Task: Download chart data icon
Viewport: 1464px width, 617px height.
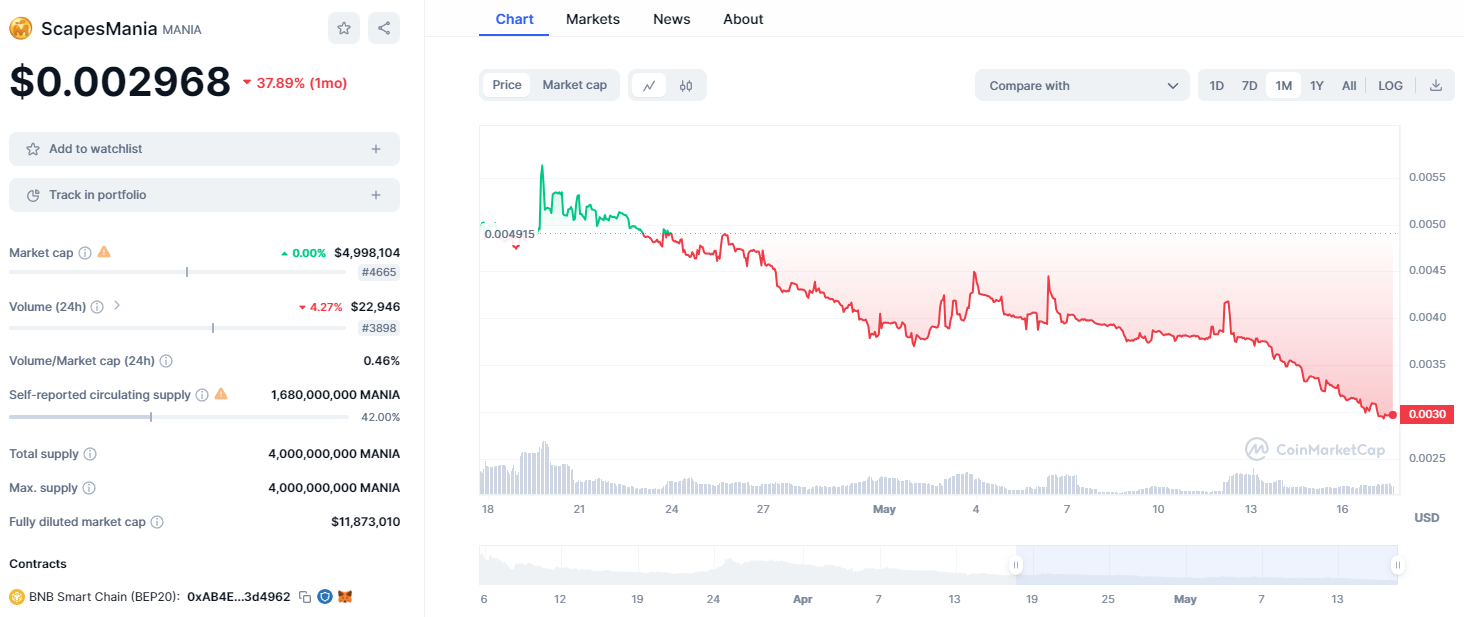Action: (x=1436, y=85)
